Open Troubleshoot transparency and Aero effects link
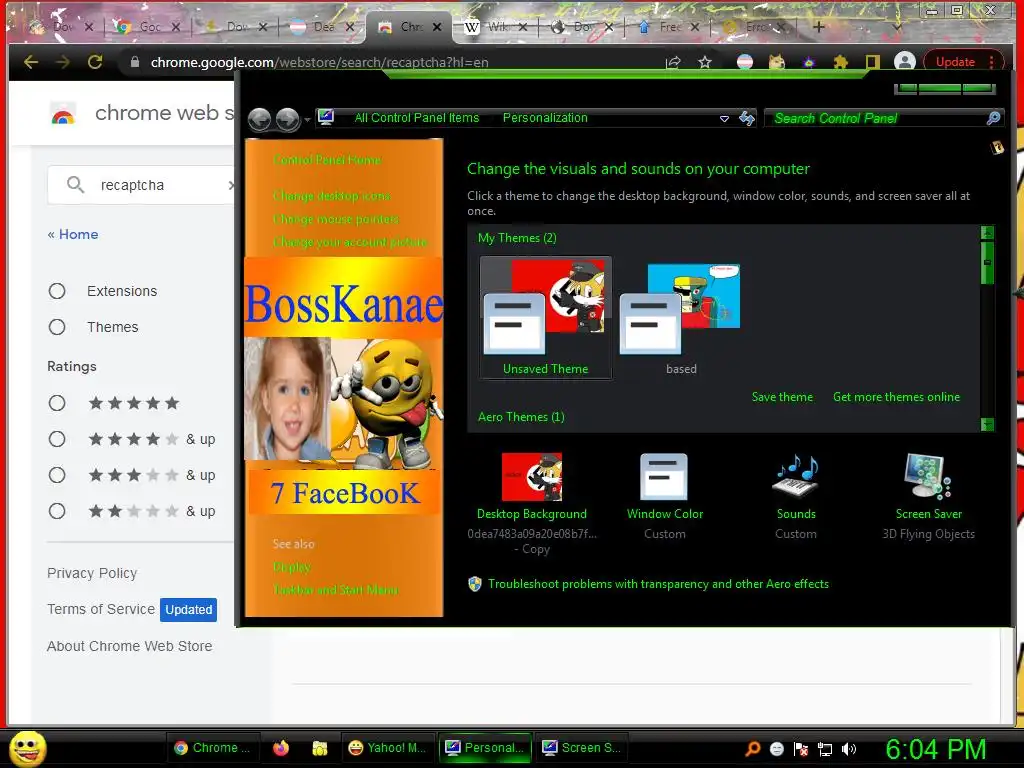 pos(658,584)
